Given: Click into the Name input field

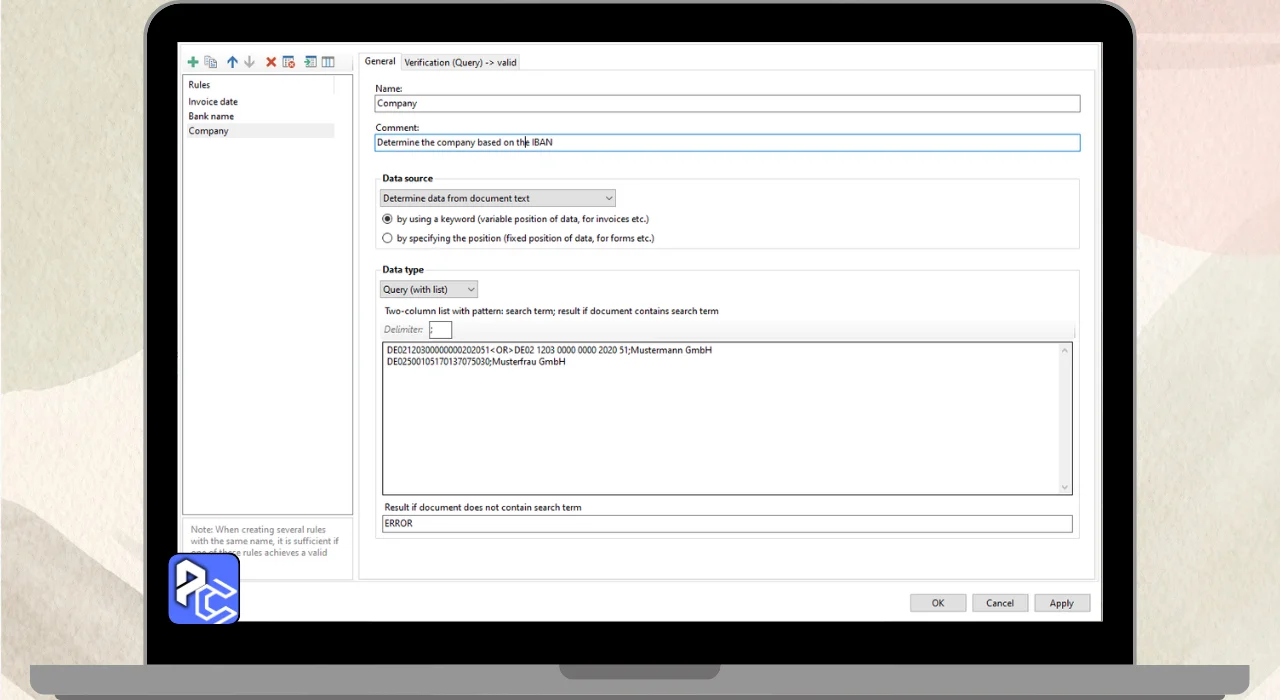Looking at the screenshot, I should pos(727,103).
